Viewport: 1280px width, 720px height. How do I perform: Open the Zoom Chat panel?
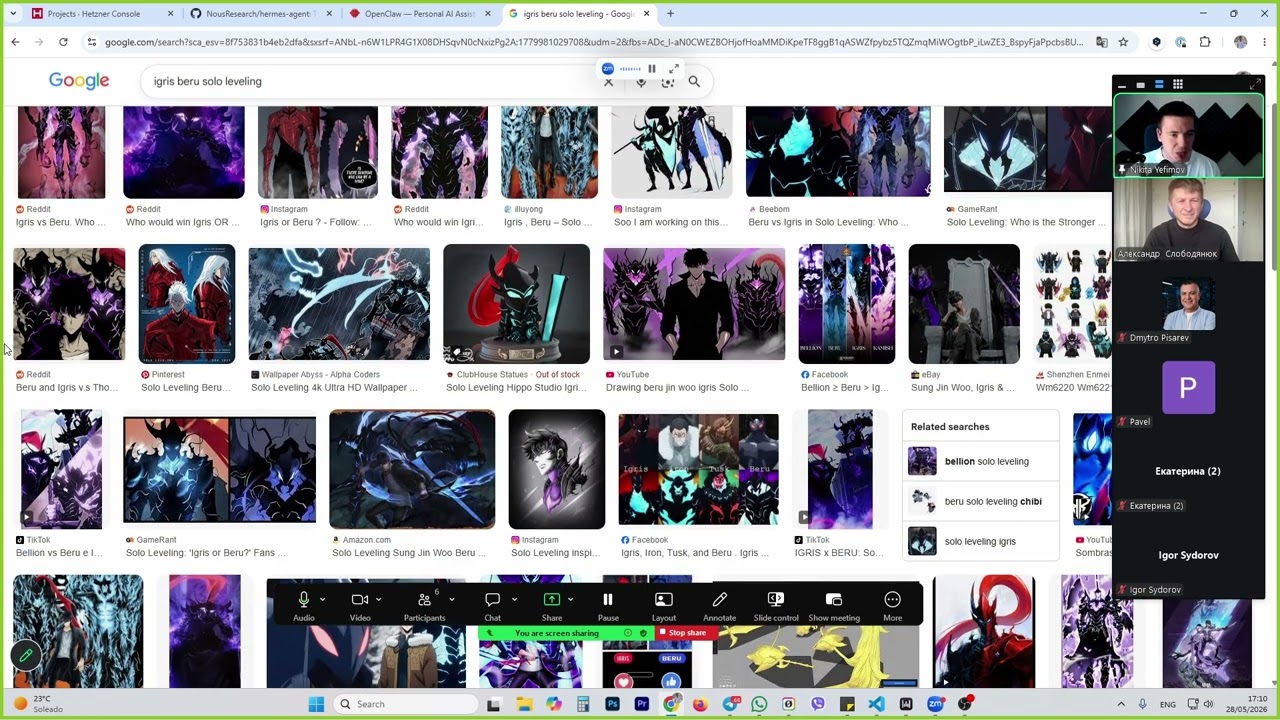click(492, 606)
